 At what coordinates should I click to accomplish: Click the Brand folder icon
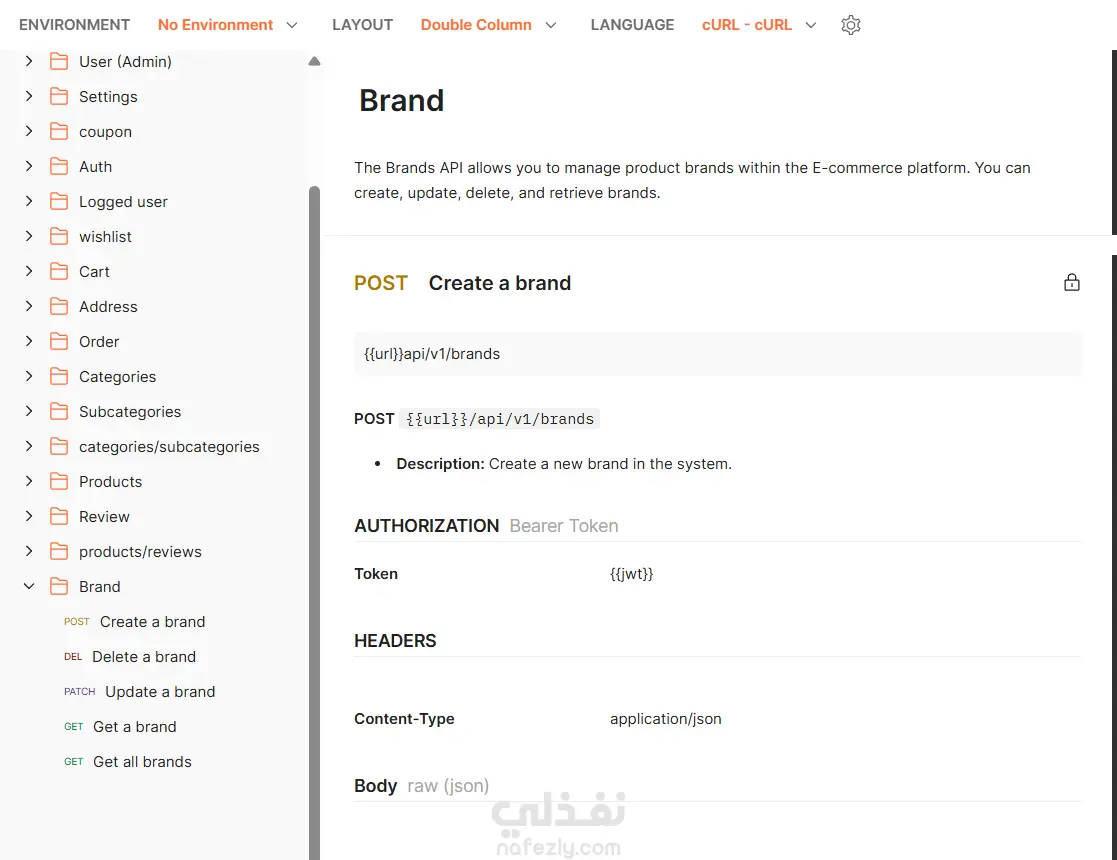coord(59,587)
